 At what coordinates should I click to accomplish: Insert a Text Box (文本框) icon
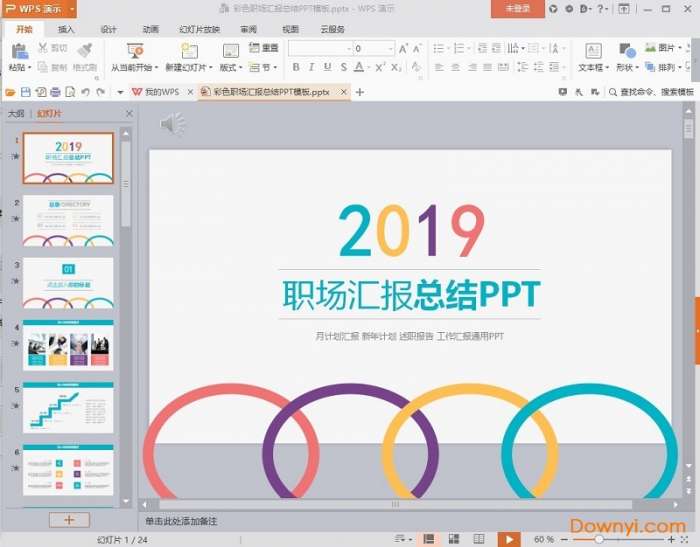[x=593, y=51]
